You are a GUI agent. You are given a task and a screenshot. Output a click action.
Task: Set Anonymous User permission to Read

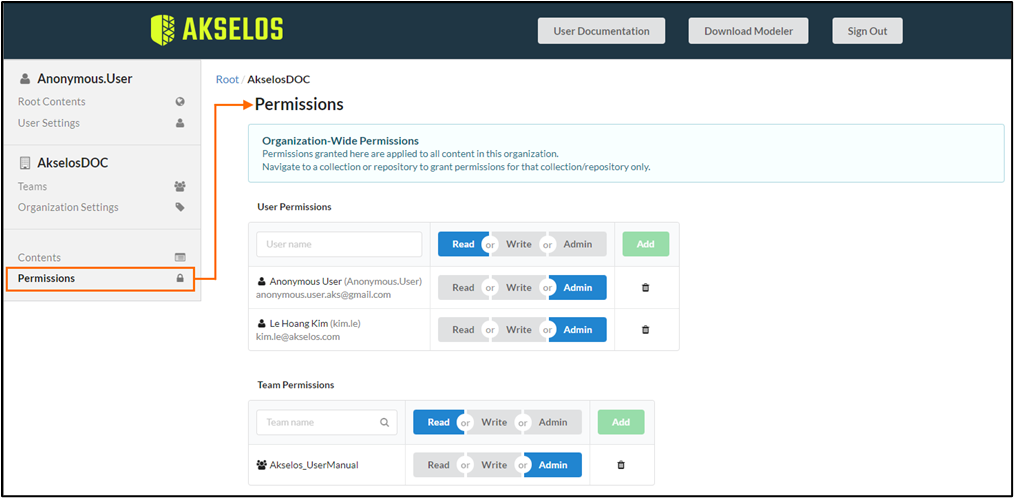(463, 288)
